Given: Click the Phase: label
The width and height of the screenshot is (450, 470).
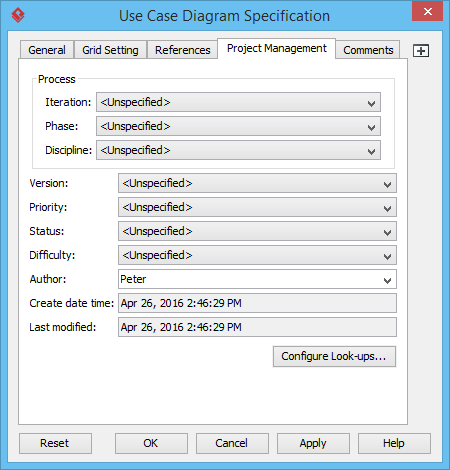Looking at the screenshot, I should 62,126.
